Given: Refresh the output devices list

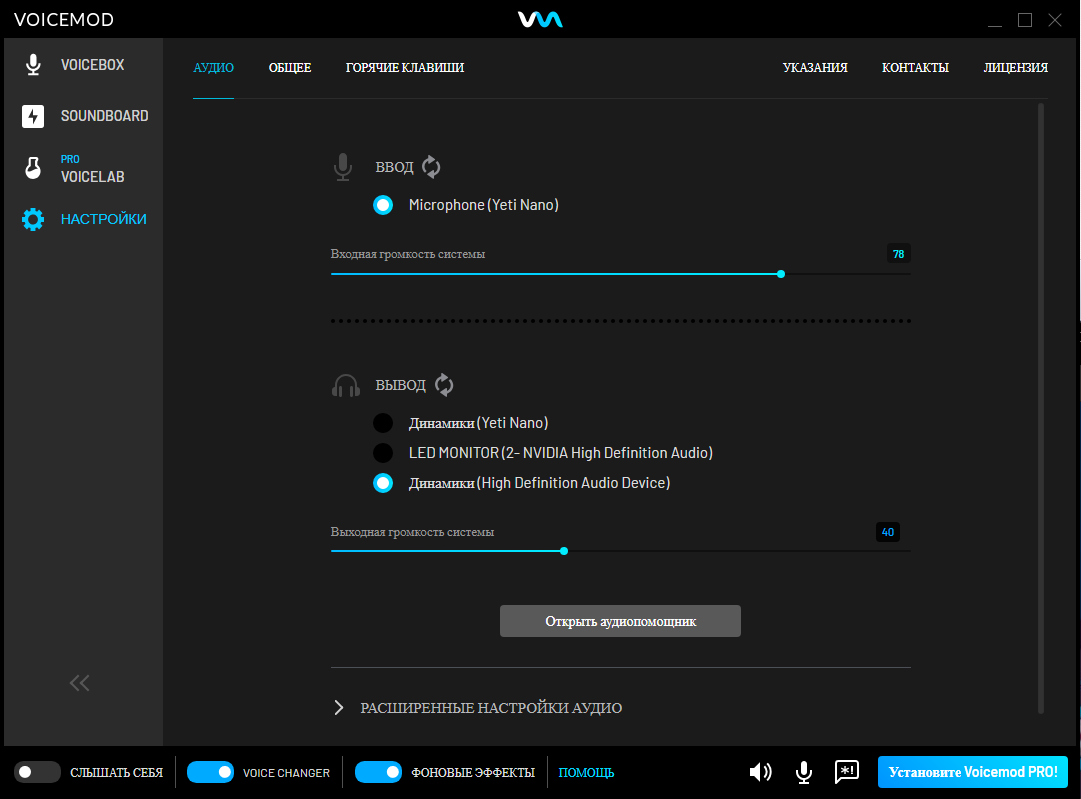Looking at the screenshot, I should (x=444, y=385).
